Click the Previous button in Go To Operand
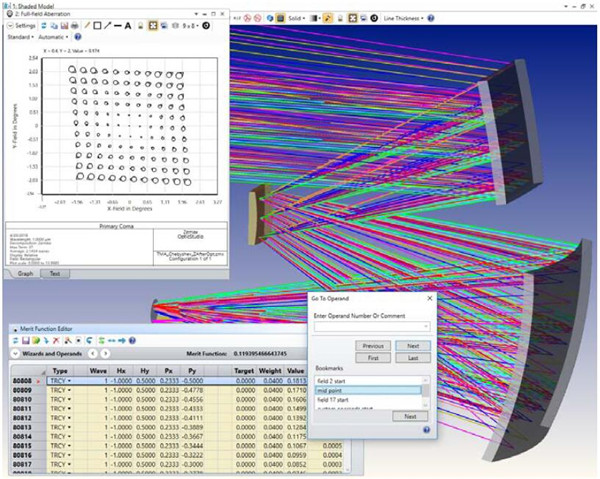The width and height of the screenshot is (600, 479). pos(372,345)
